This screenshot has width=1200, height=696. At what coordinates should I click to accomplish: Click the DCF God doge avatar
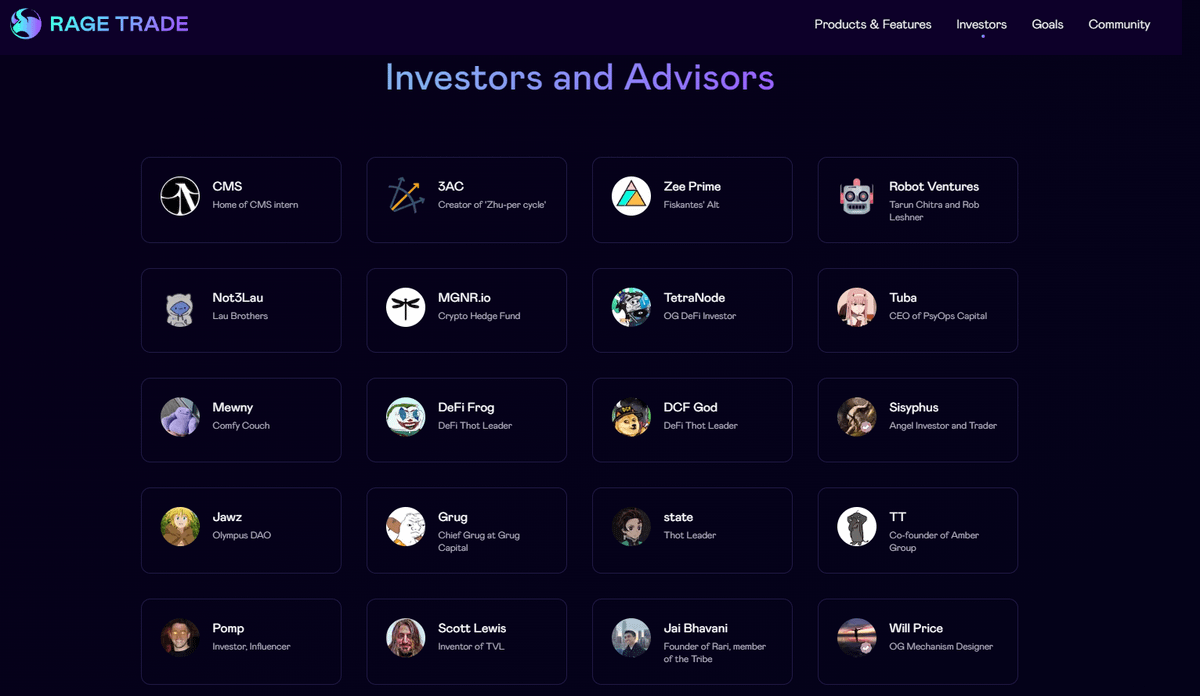tap(631, 417)
